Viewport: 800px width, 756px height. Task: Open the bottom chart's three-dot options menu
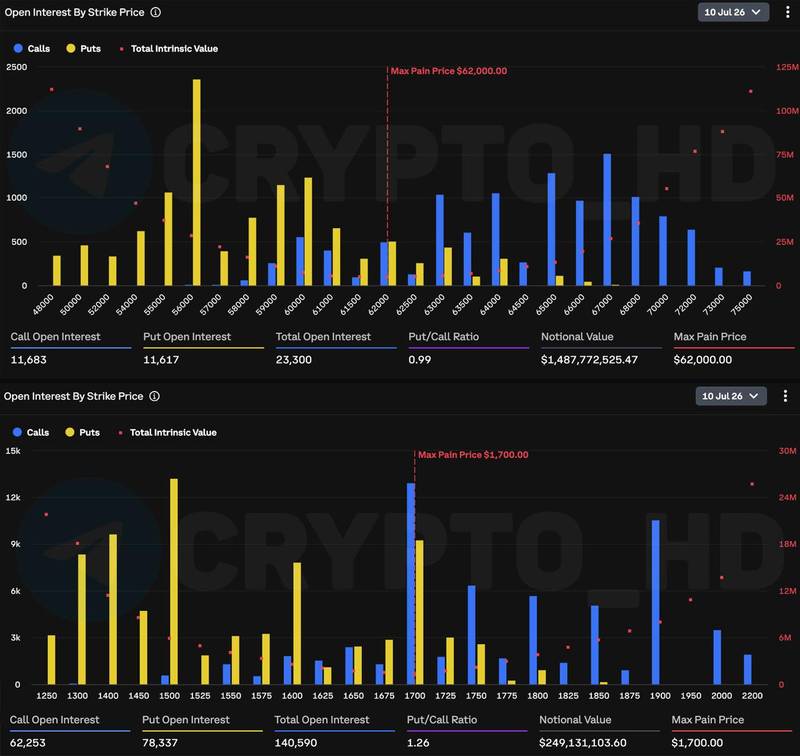tap(785, 396)
